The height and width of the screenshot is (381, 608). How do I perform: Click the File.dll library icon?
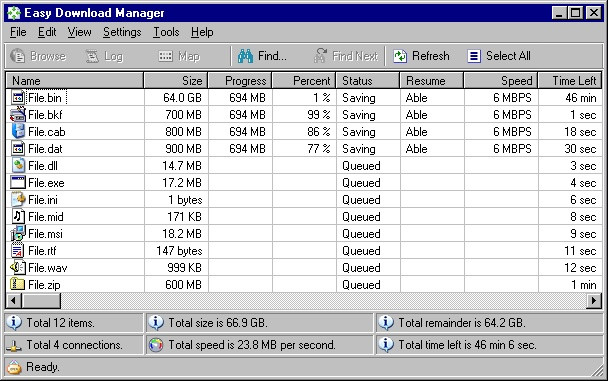click(x=18, y=166)
